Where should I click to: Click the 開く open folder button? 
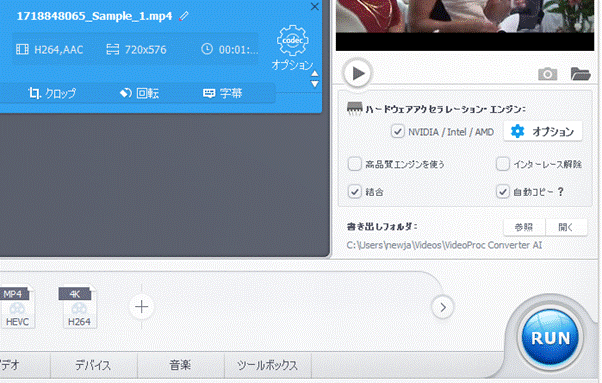(x=566, y=227)
